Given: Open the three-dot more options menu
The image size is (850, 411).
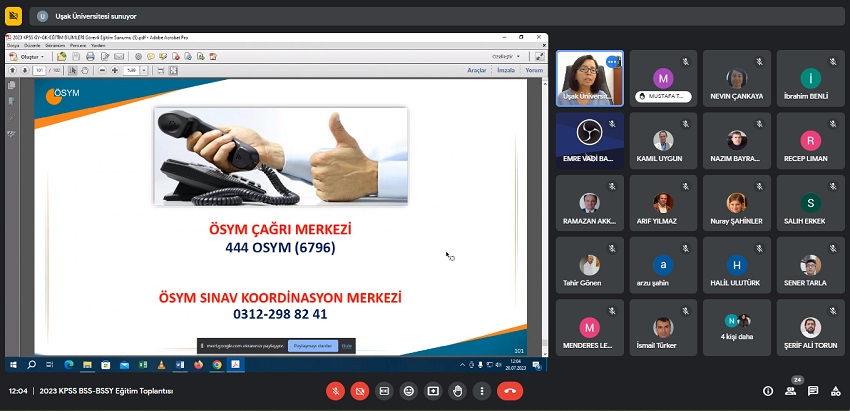Looking at the screenshot, I should pyautogui.click(x=482, y=391).
